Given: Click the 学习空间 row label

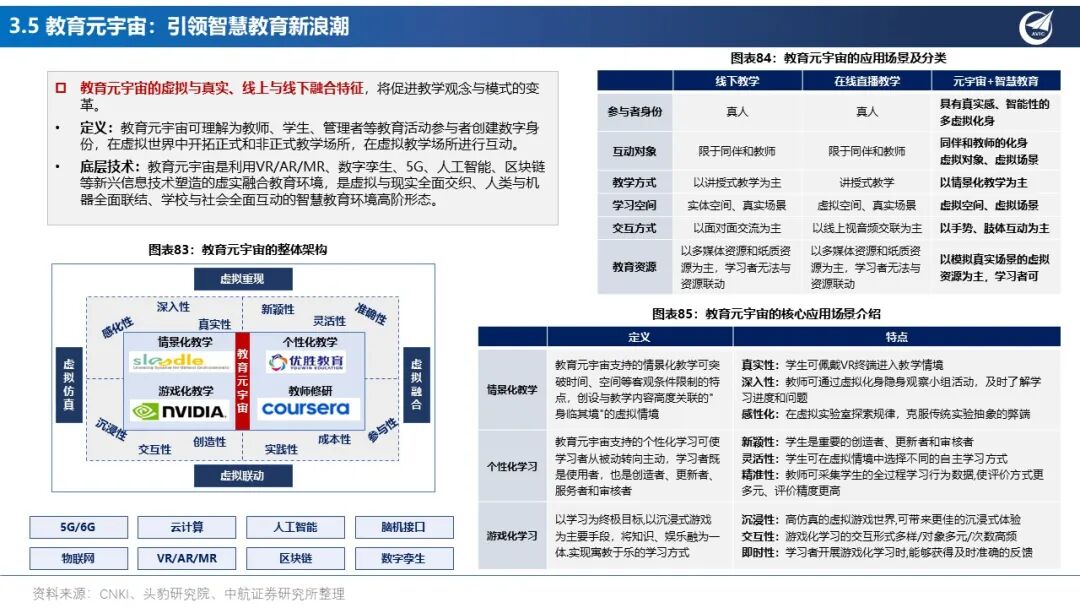Looking at the screenshot, I should 634,205.
